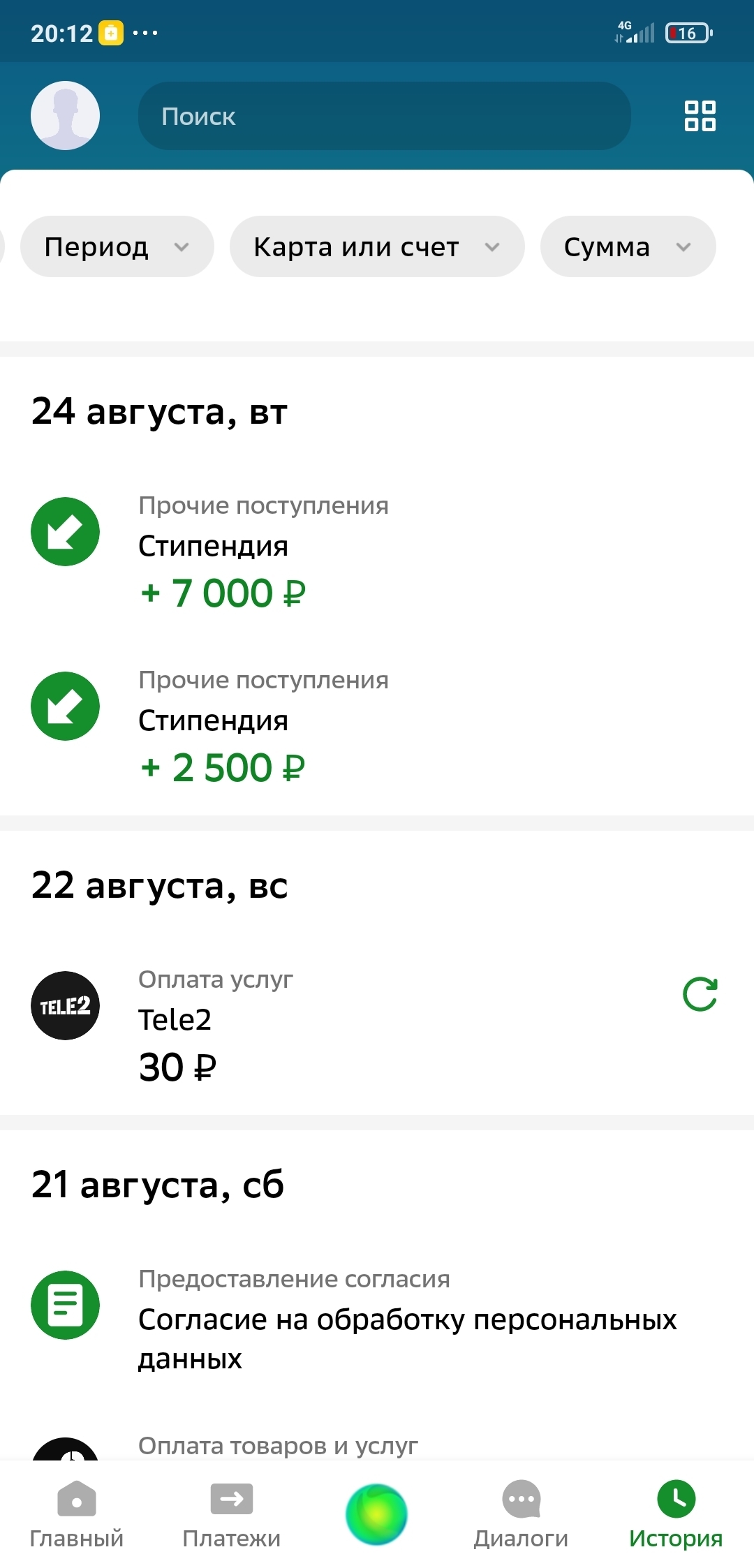754x1568 pixels.
Task: Open the grid menu icon top right
Action: (x=700, y=116)
